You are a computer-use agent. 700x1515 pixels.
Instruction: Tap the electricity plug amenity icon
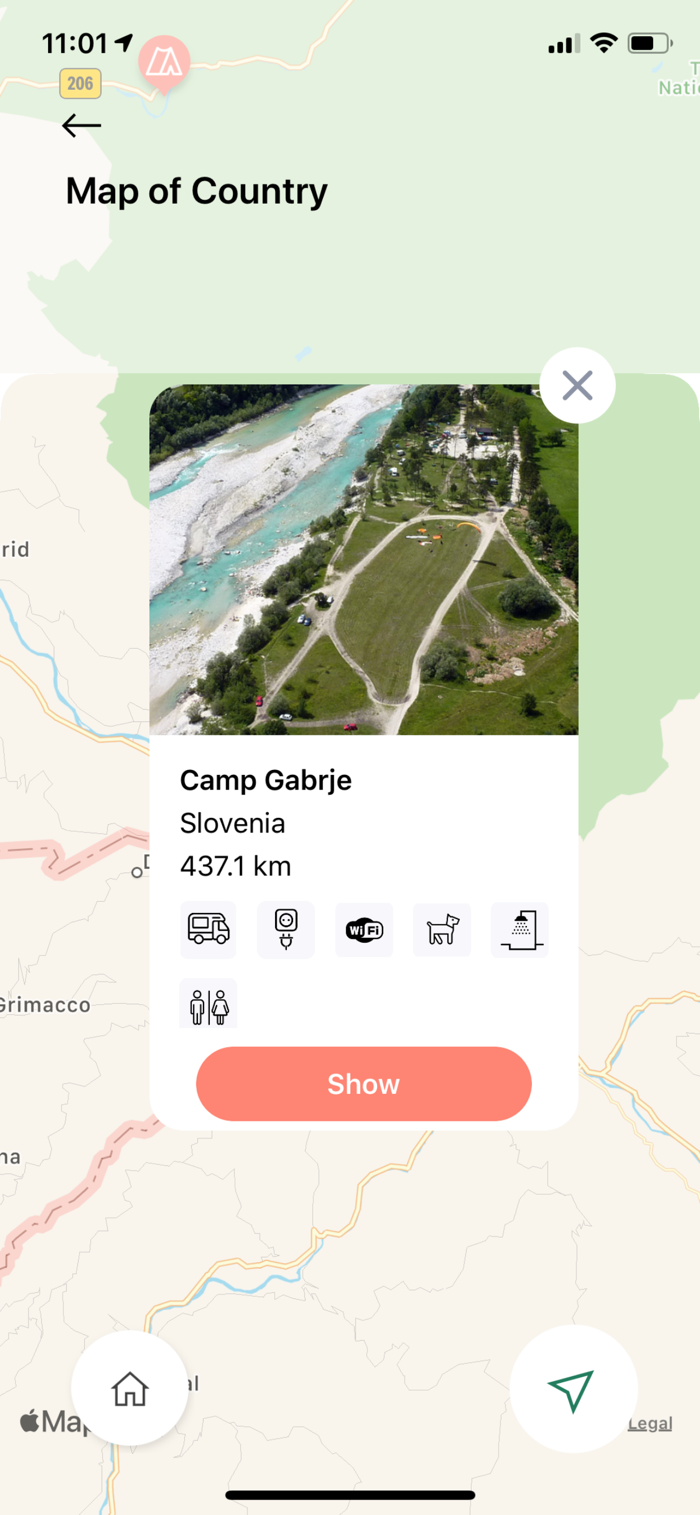point(286,929)
